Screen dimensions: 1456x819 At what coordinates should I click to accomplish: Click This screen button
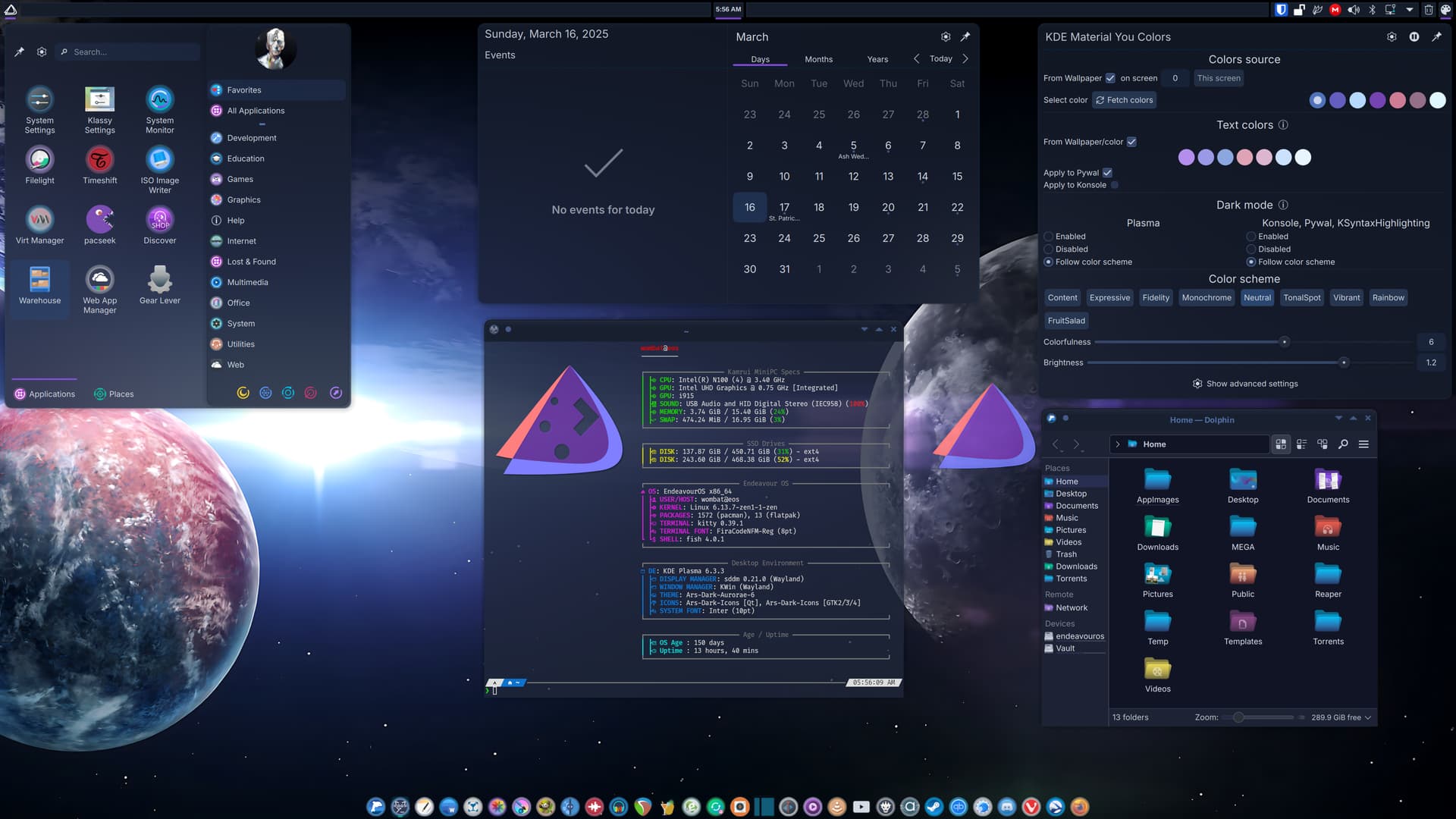pos(1219,78)
